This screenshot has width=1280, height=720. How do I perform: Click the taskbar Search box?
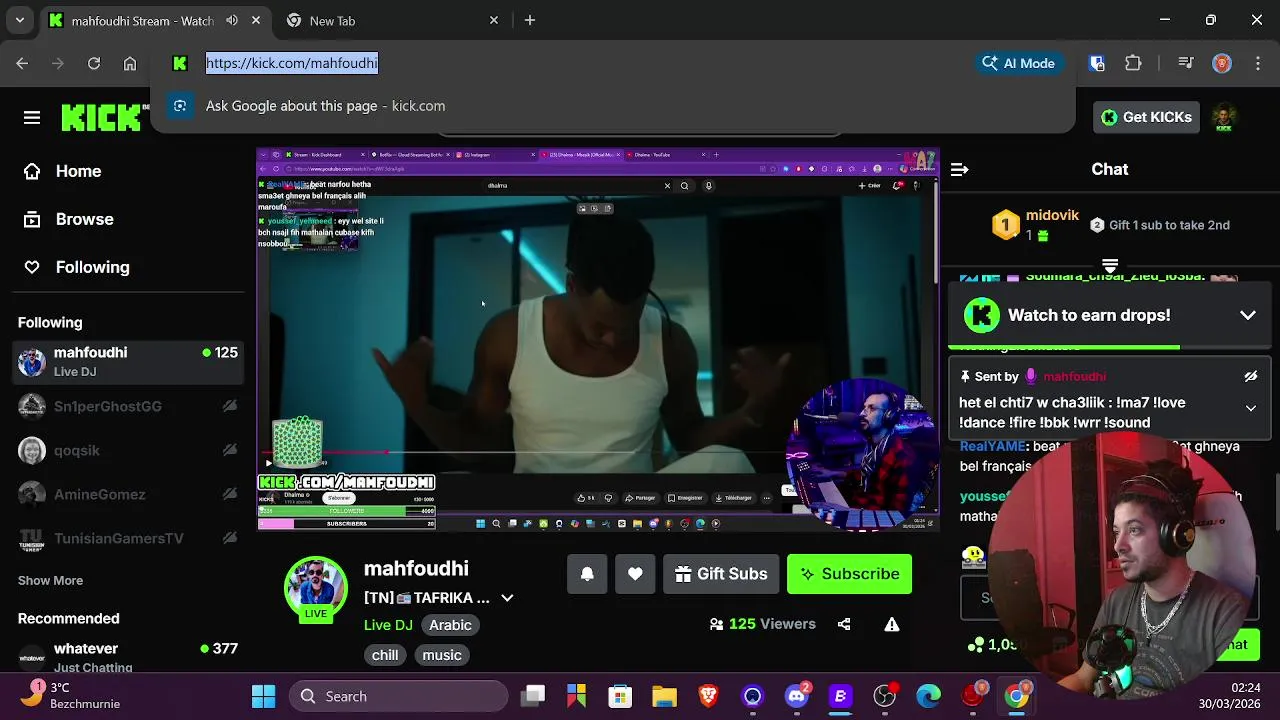point(399,696)
